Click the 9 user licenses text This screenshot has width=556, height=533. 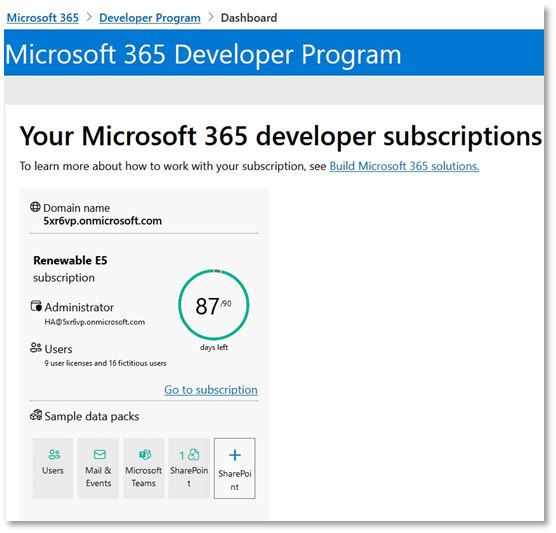pos(105,363)
